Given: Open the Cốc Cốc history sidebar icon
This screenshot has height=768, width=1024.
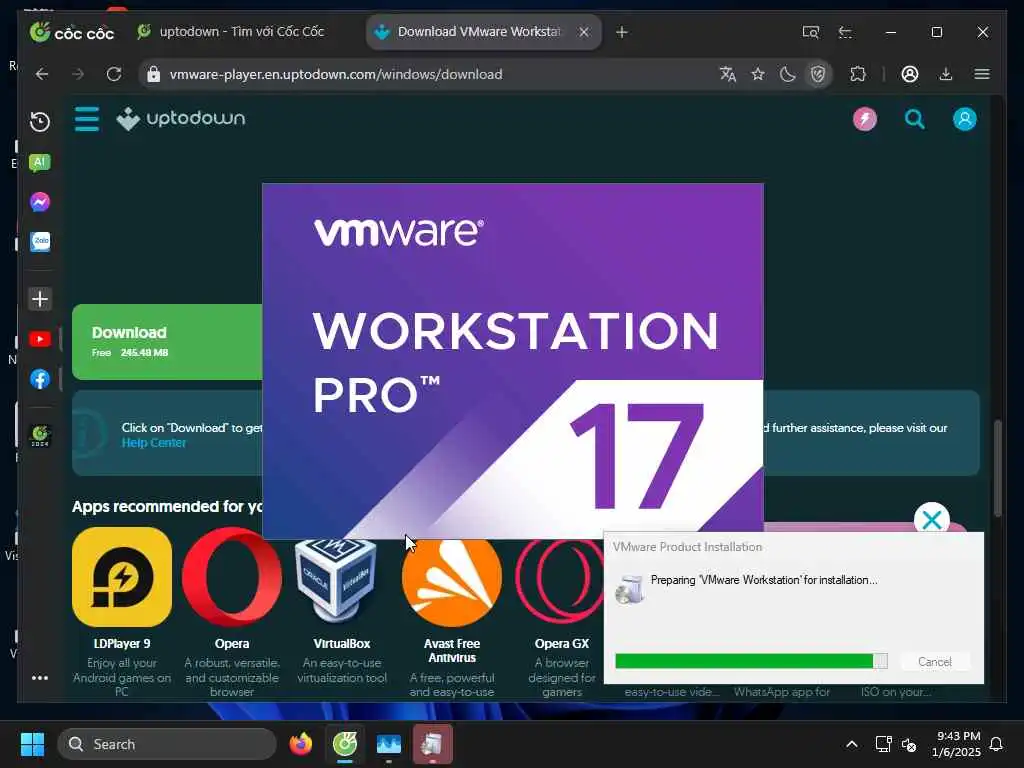Looking at the screenshot, I should pyautogui.click(x=40, y=121).
